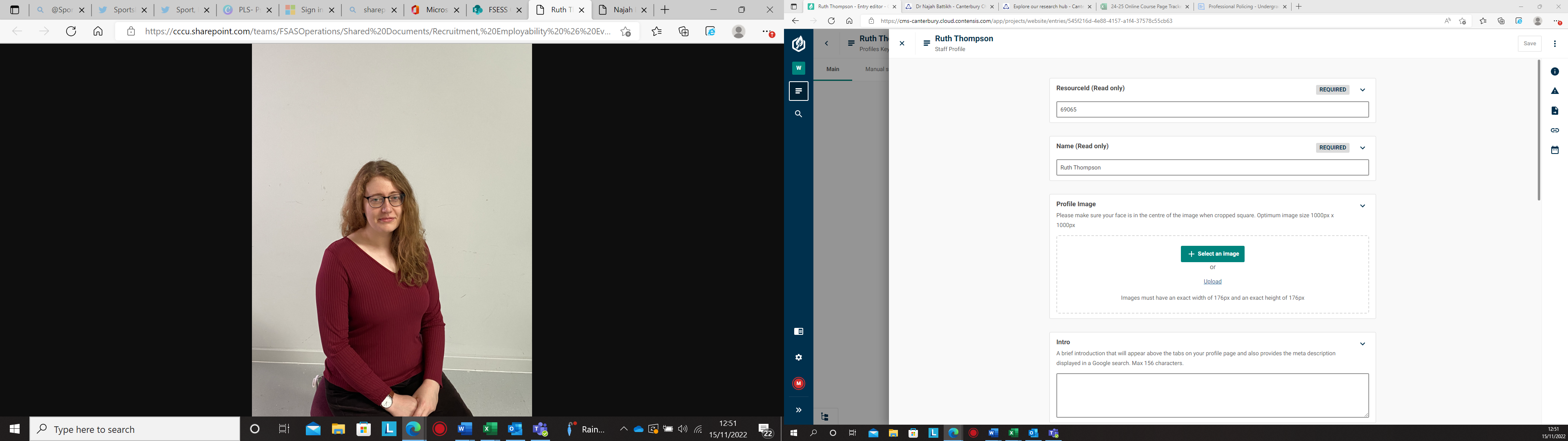Expand the sidebar with double chevron
The image size is (1568, 441).
[799, 410]
